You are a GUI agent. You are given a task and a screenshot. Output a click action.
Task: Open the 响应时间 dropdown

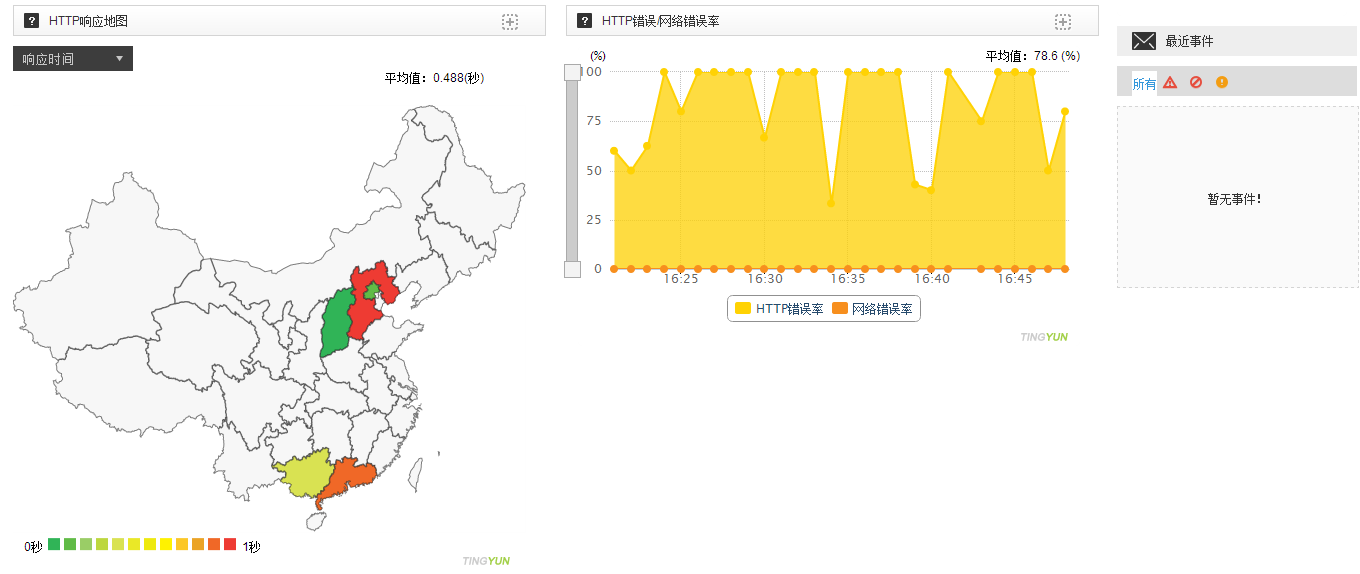[x=73, y=59]
